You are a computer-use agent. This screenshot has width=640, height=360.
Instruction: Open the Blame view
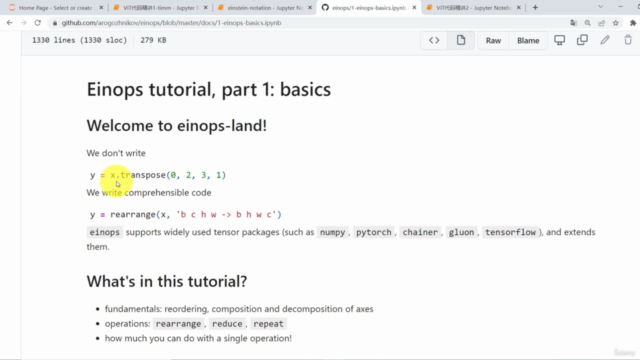(528, 40)
